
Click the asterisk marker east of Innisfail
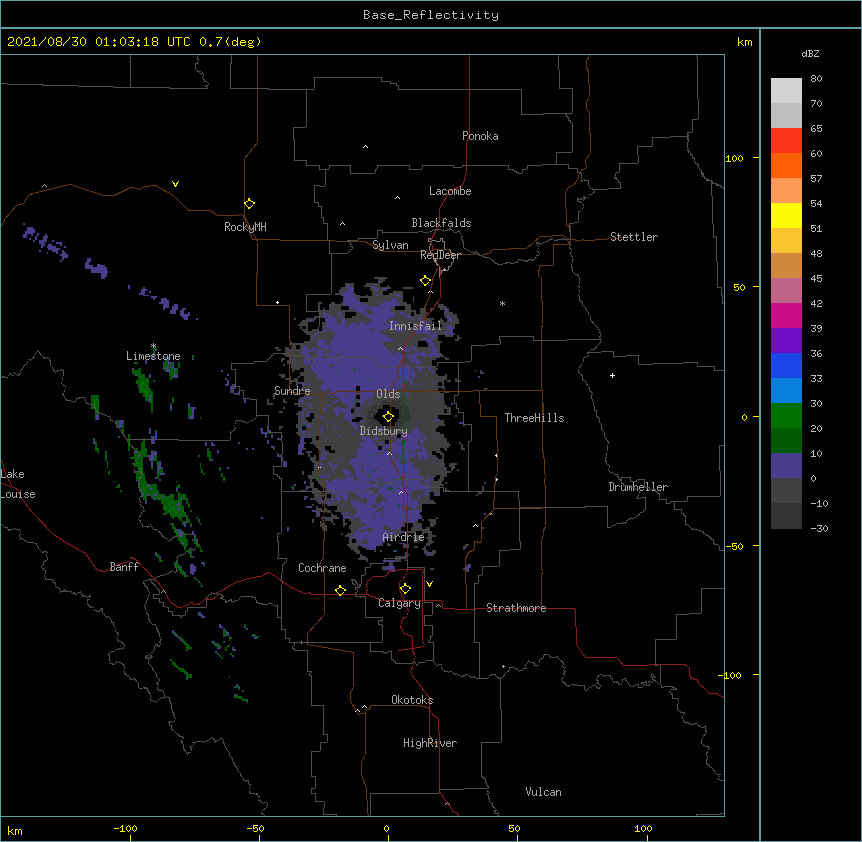[502, 304]
